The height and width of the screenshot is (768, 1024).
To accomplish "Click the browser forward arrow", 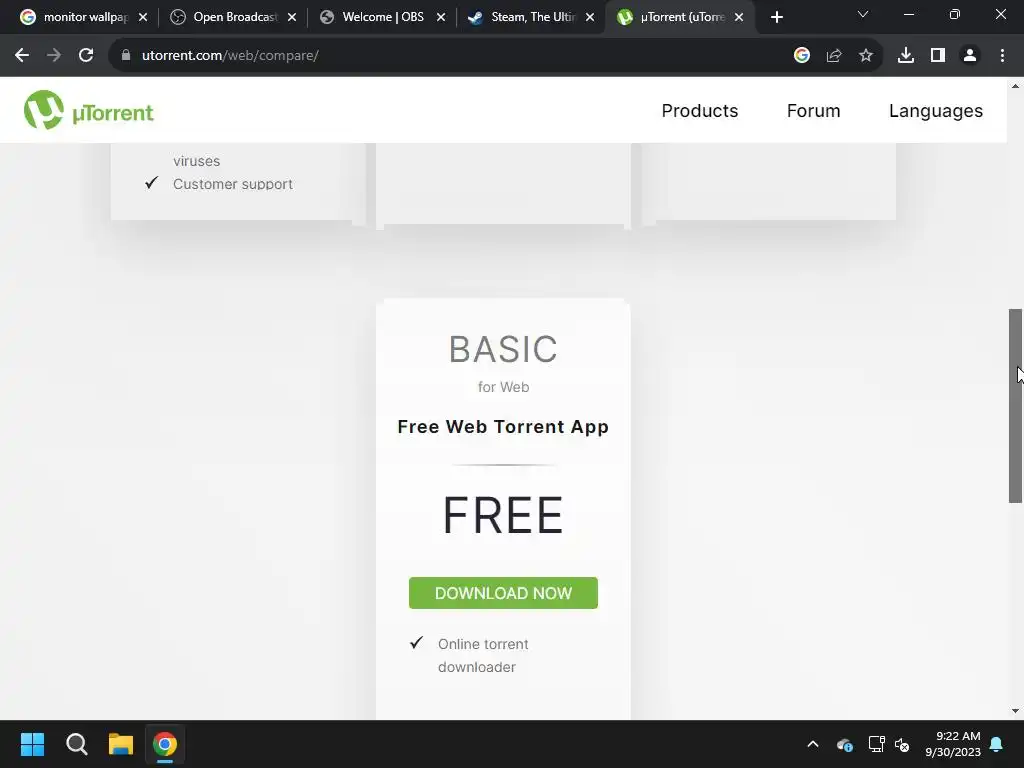I will click(54, 56).
